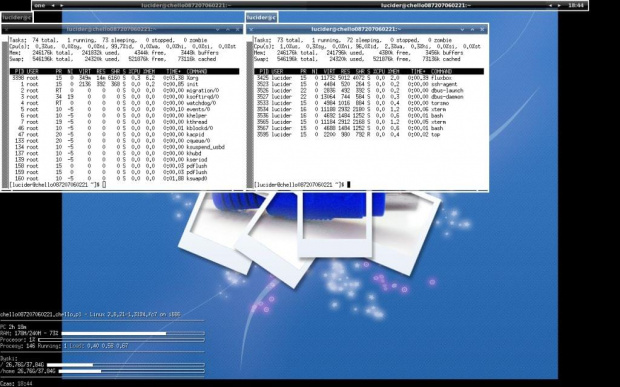Select the dimmed terminal entry in toolbar iconbar
Screen dimensions: 620x387
(186, 6)
